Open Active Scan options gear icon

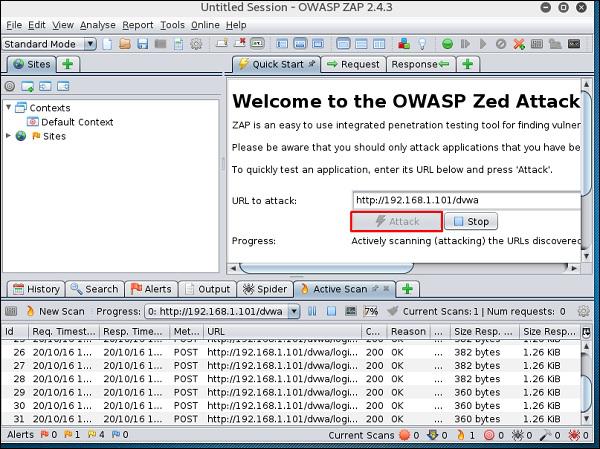coord(584,311)
